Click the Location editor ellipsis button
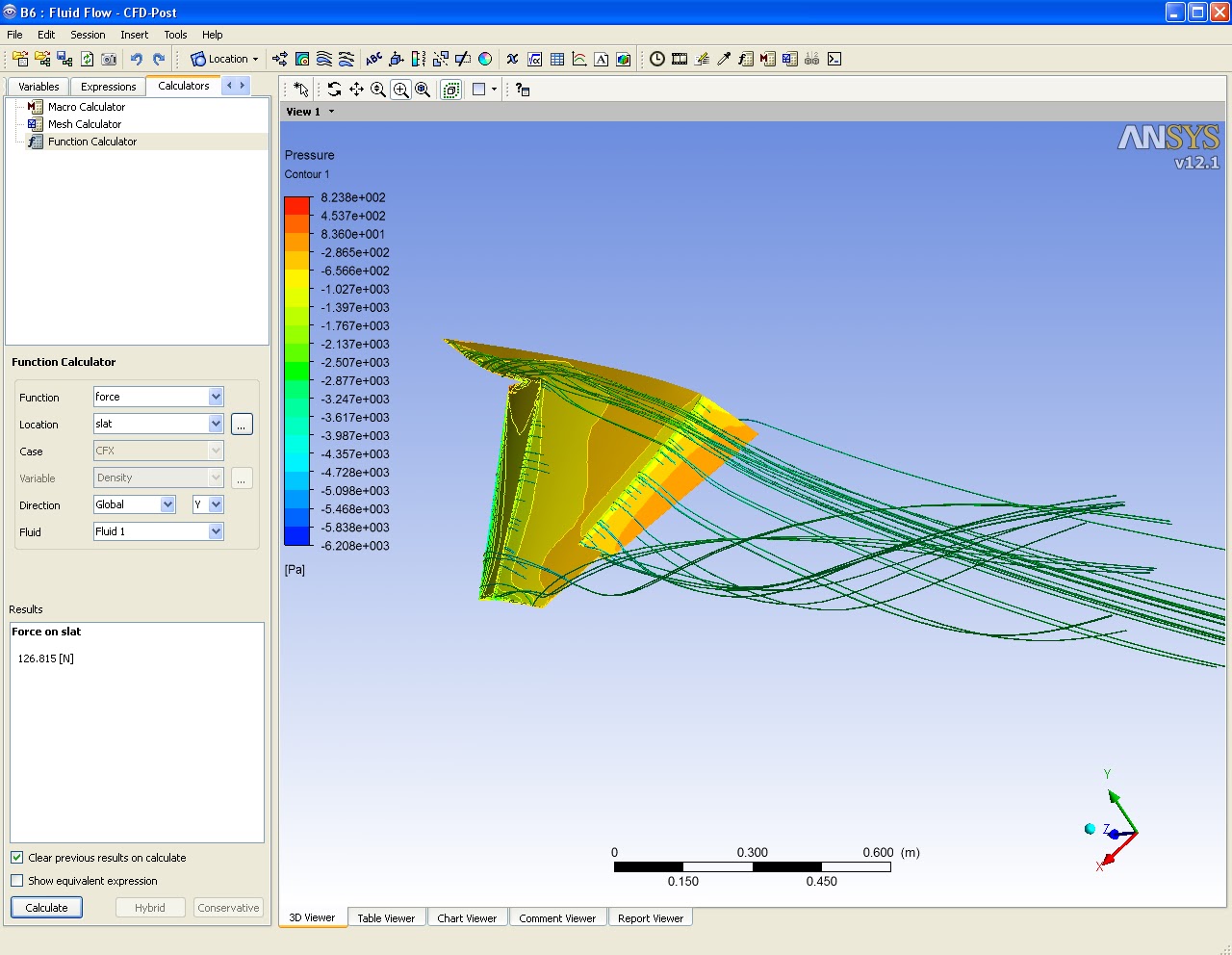 [242, 425]
